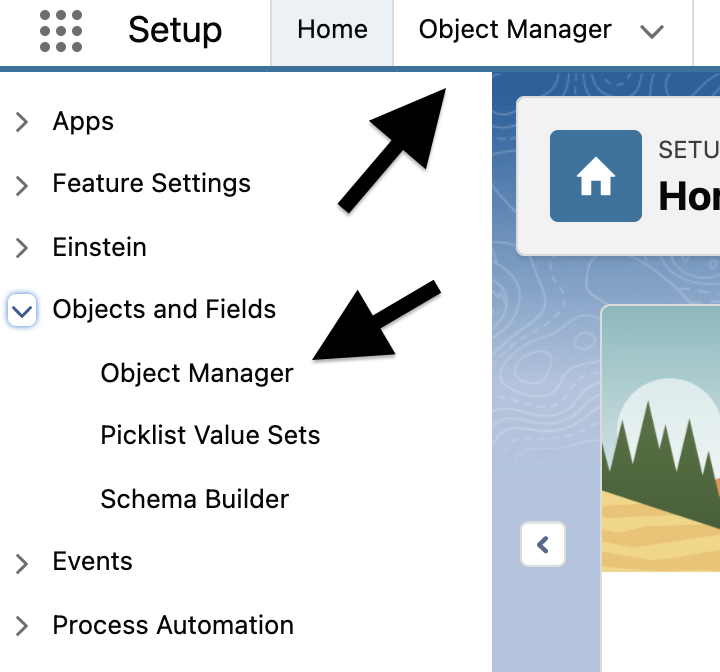Screen dimensions: 720x672
Task: Collapse the Objects and Fields chevron
Action: coord(22,311)
